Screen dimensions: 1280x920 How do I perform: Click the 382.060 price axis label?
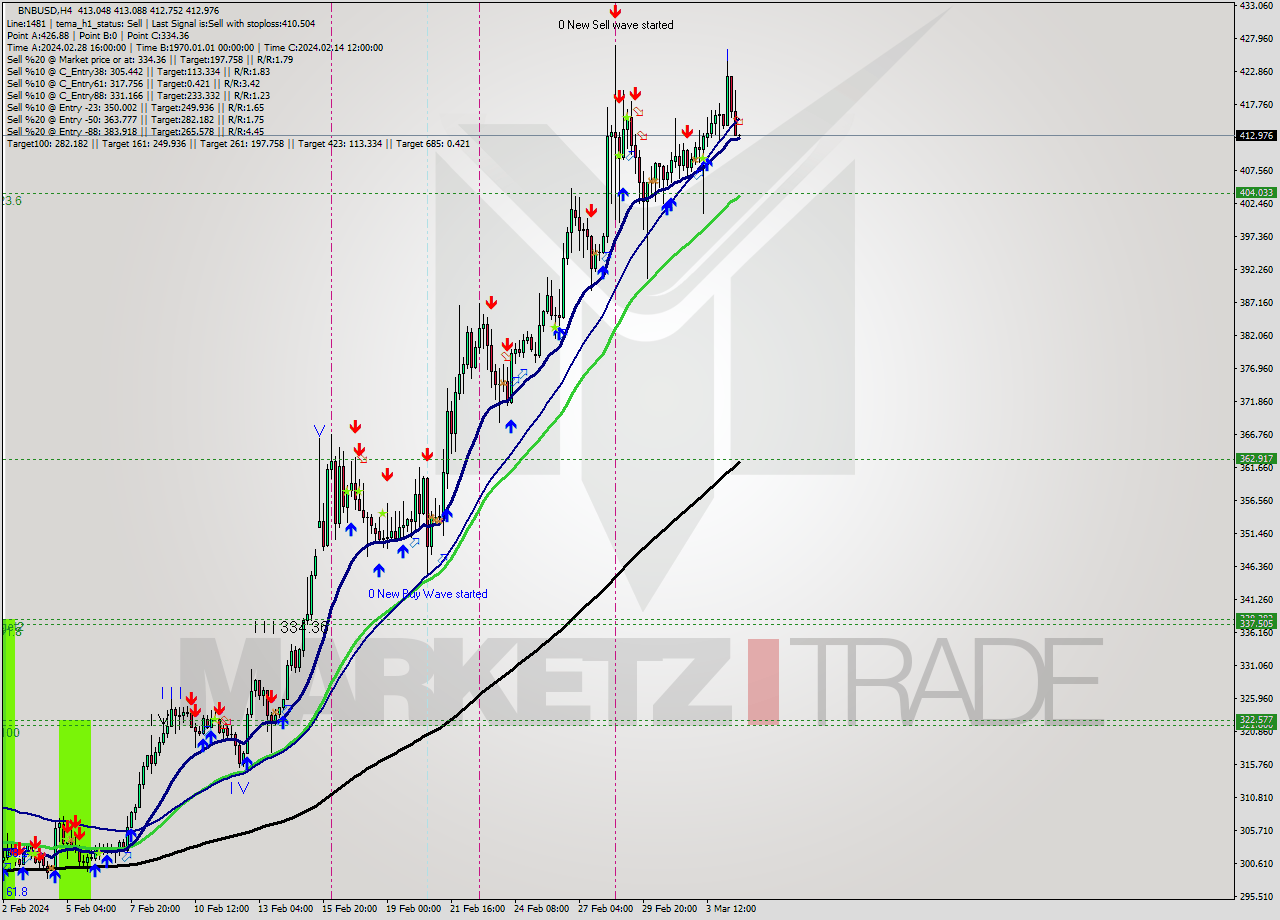[1256, 335]
